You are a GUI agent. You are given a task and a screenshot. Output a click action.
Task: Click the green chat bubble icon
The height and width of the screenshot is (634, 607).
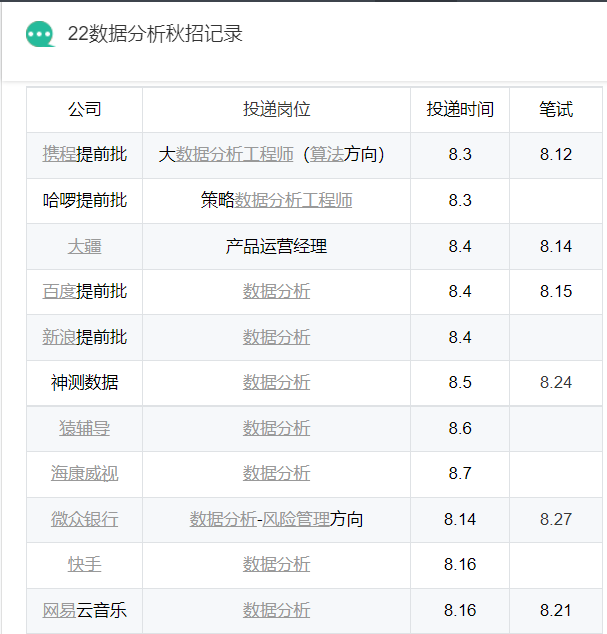pyautogui.click(x=40, y=34)
